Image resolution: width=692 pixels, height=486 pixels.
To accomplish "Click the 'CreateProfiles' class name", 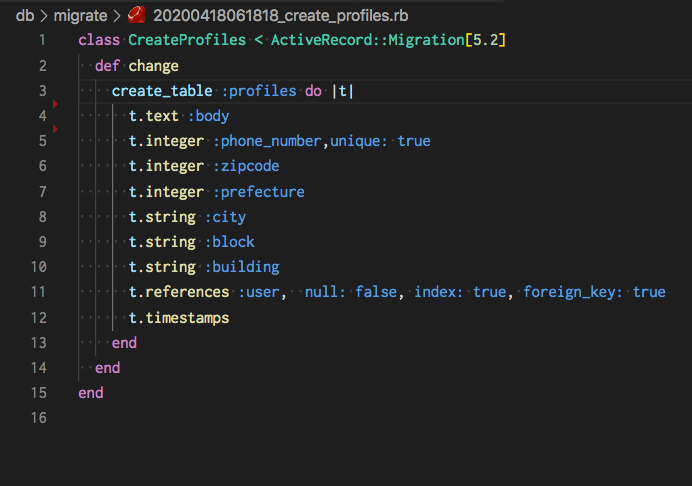I will [x=187, y=40].
